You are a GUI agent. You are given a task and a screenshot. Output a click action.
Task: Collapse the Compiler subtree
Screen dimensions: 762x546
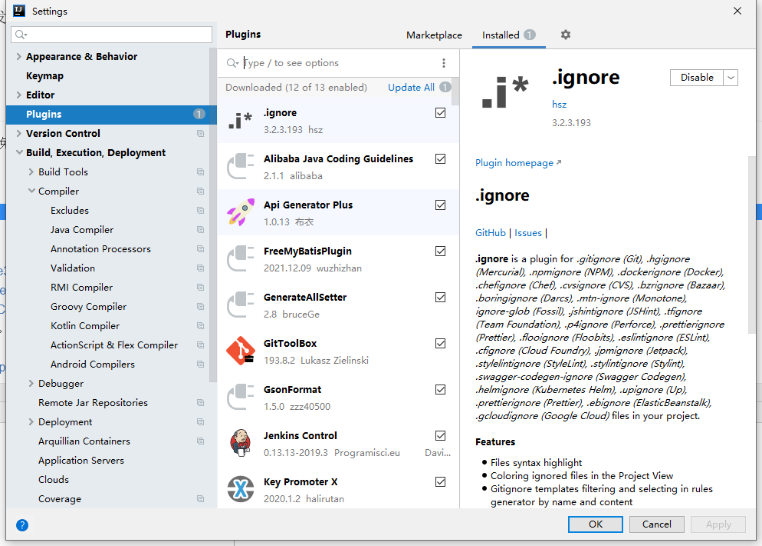click(x=31, y=191)
